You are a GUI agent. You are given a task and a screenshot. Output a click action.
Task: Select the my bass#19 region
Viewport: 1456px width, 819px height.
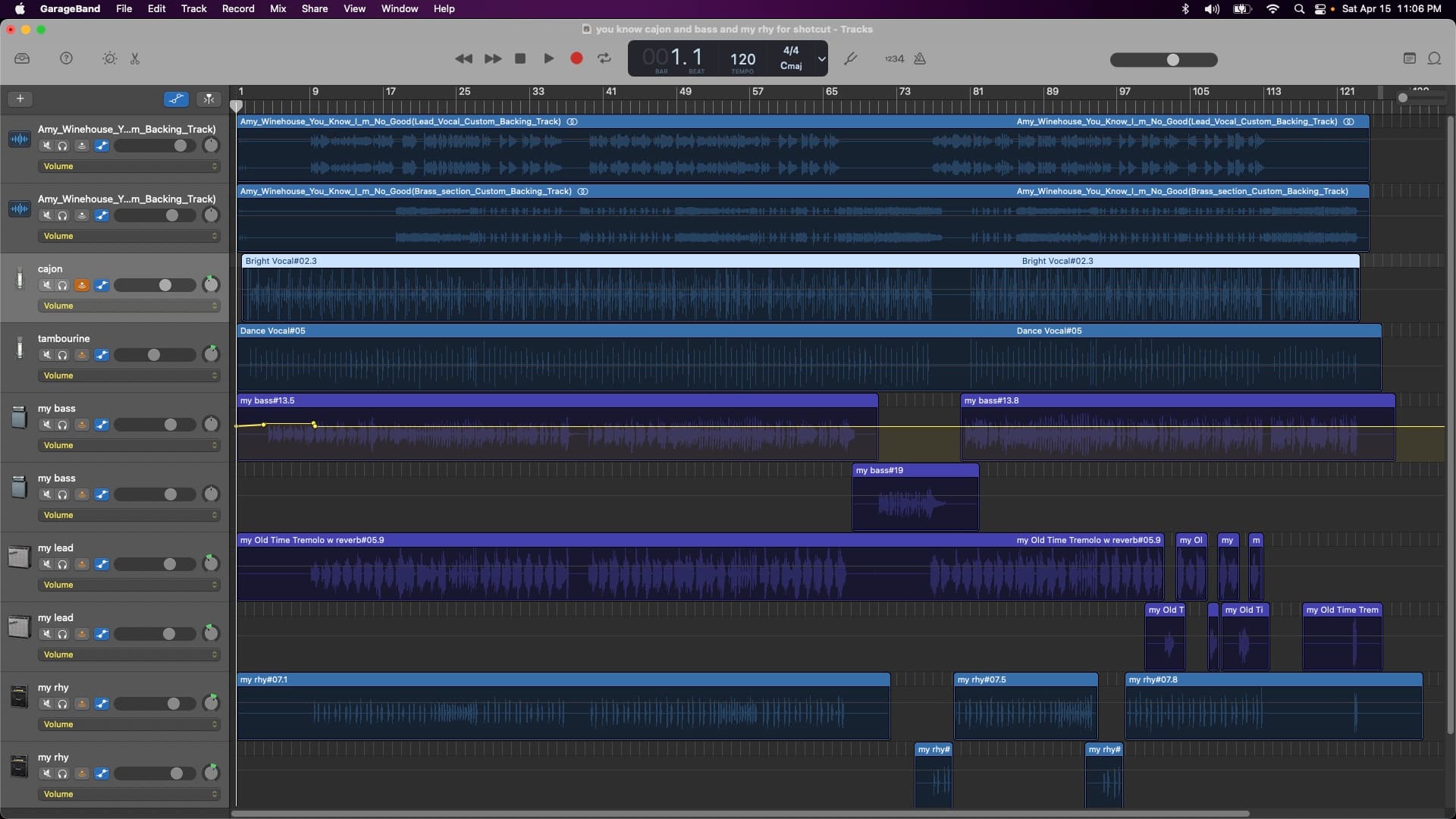[915, 497]
